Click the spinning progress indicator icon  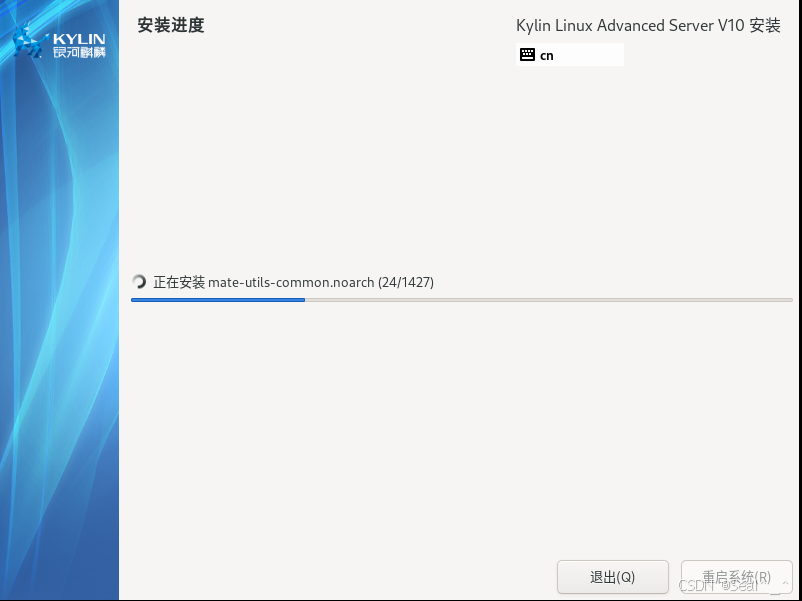coord(139,282)
